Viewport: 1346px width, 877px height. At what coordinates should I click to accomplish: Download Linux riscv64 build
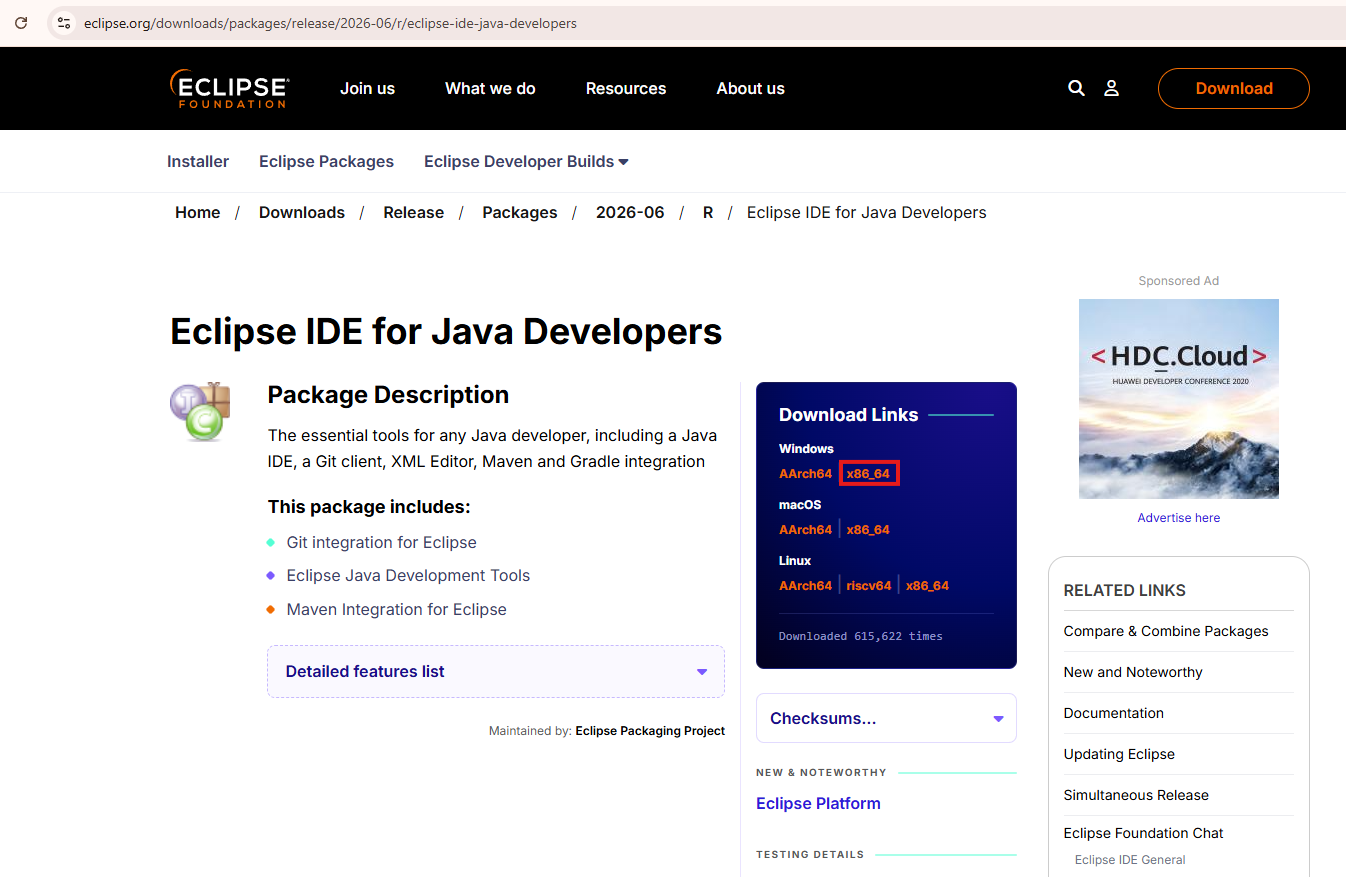[869, 586]
